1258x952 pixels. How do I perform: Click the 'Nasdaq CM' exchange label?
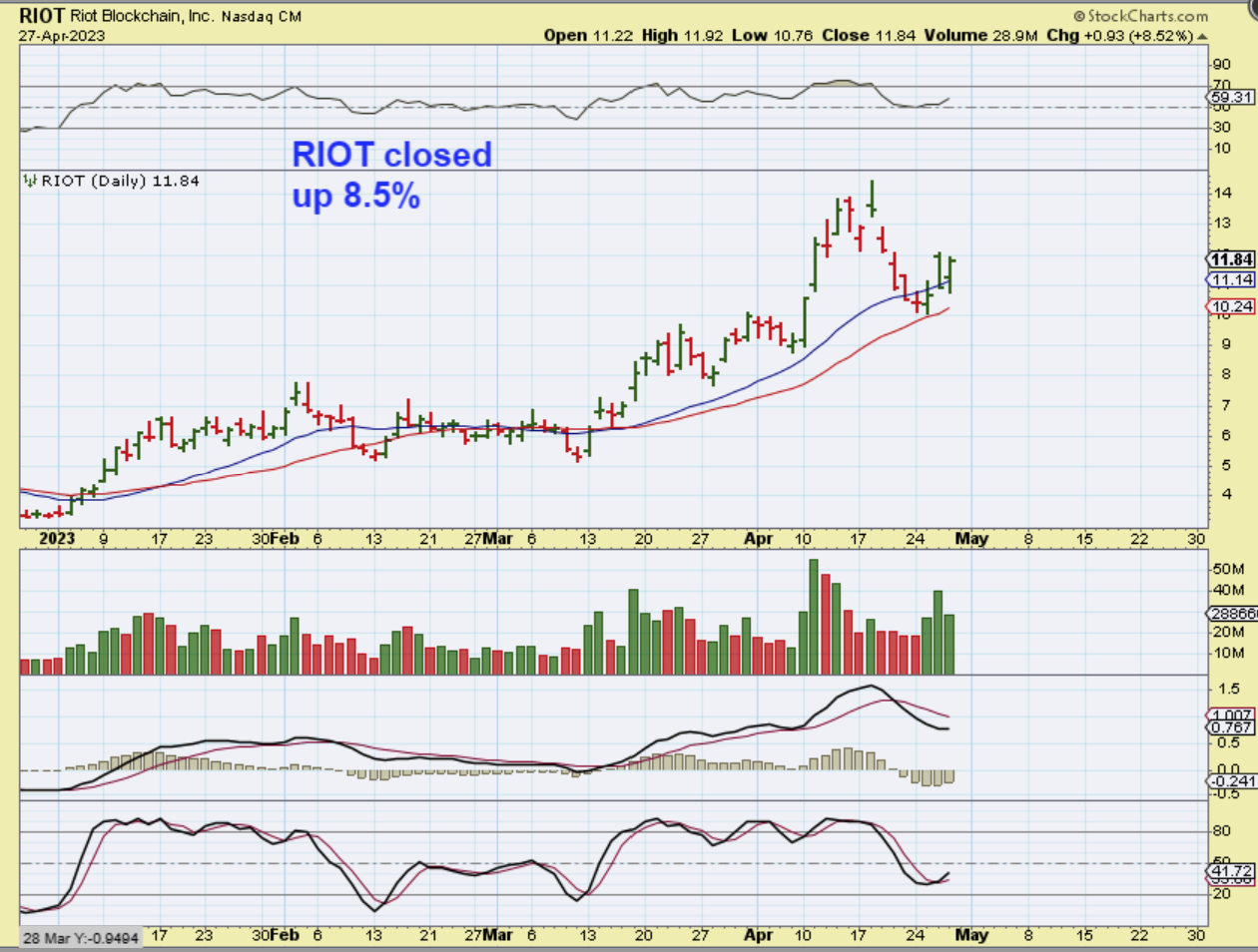point(261,16)
